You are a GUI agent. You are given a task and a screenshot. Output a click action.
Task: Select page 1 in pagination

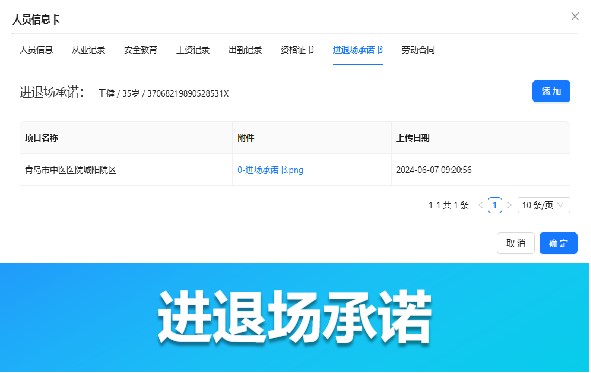tap(495, 205)
